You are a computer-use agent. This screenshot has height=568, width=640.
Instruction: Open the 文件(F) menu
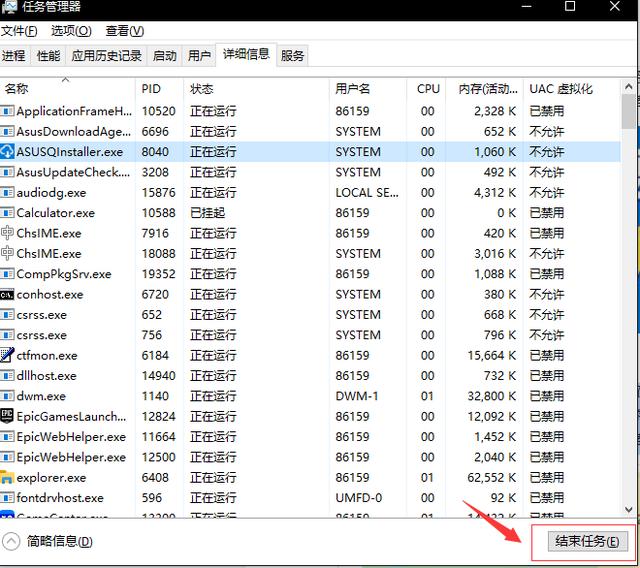(19, 31)
